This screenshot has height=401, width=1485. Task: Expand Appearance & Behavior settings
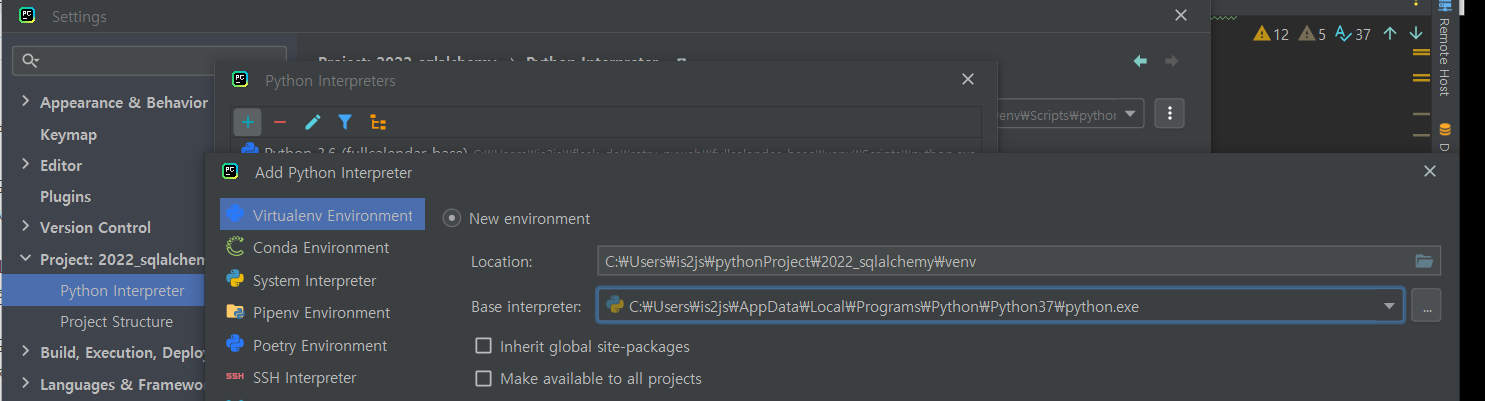(26, 103)
